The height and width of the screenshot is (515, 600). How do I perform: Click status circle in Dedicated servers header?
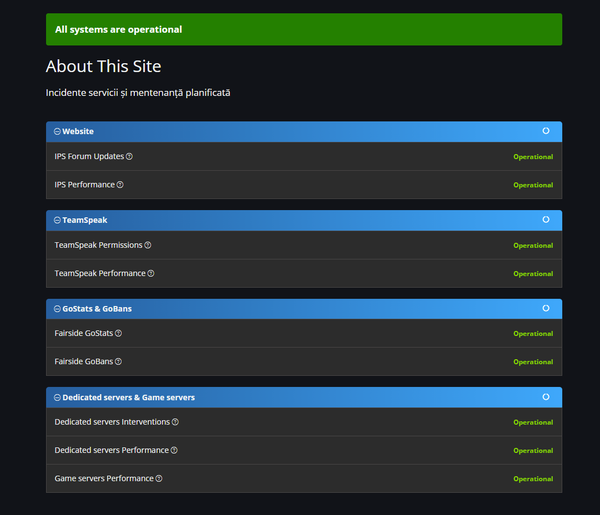click(546, 397)
